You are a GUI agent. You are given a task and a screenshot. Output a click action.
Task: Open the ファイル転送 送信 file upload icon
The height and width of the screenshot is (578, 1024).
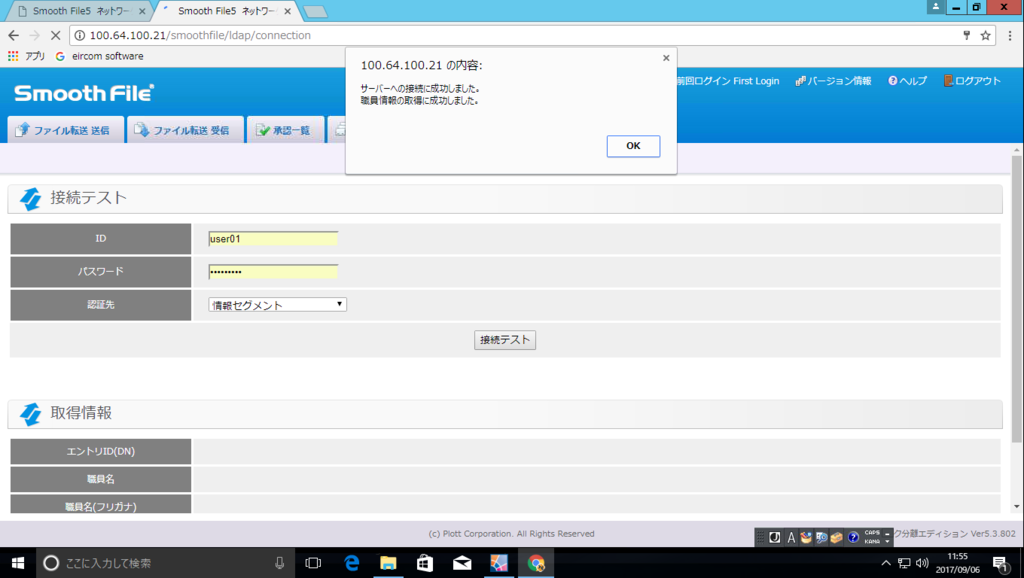click(x=20, y=128)
